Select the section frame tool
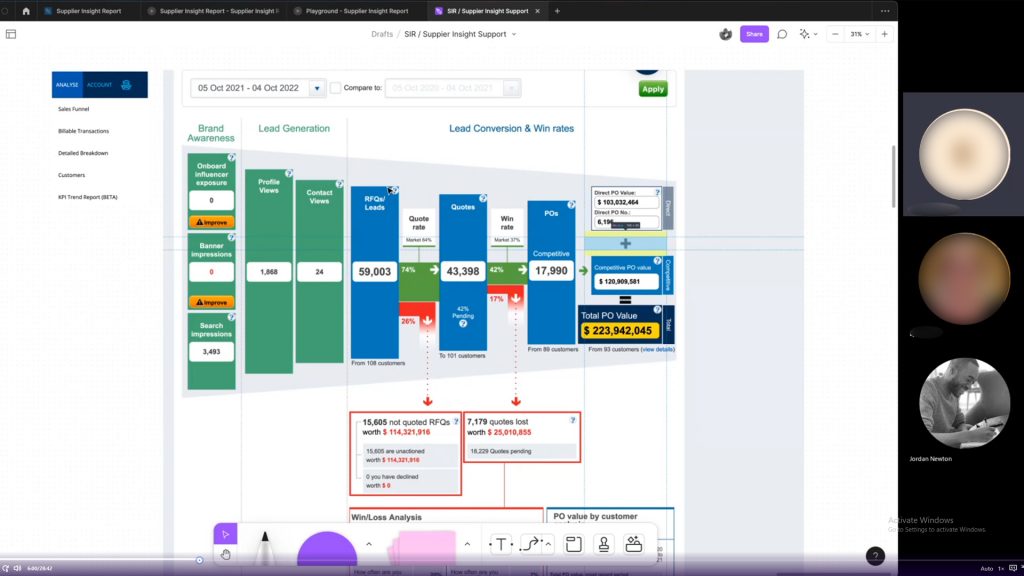The width and height of the screenshot is (1024, 576). 574,545
